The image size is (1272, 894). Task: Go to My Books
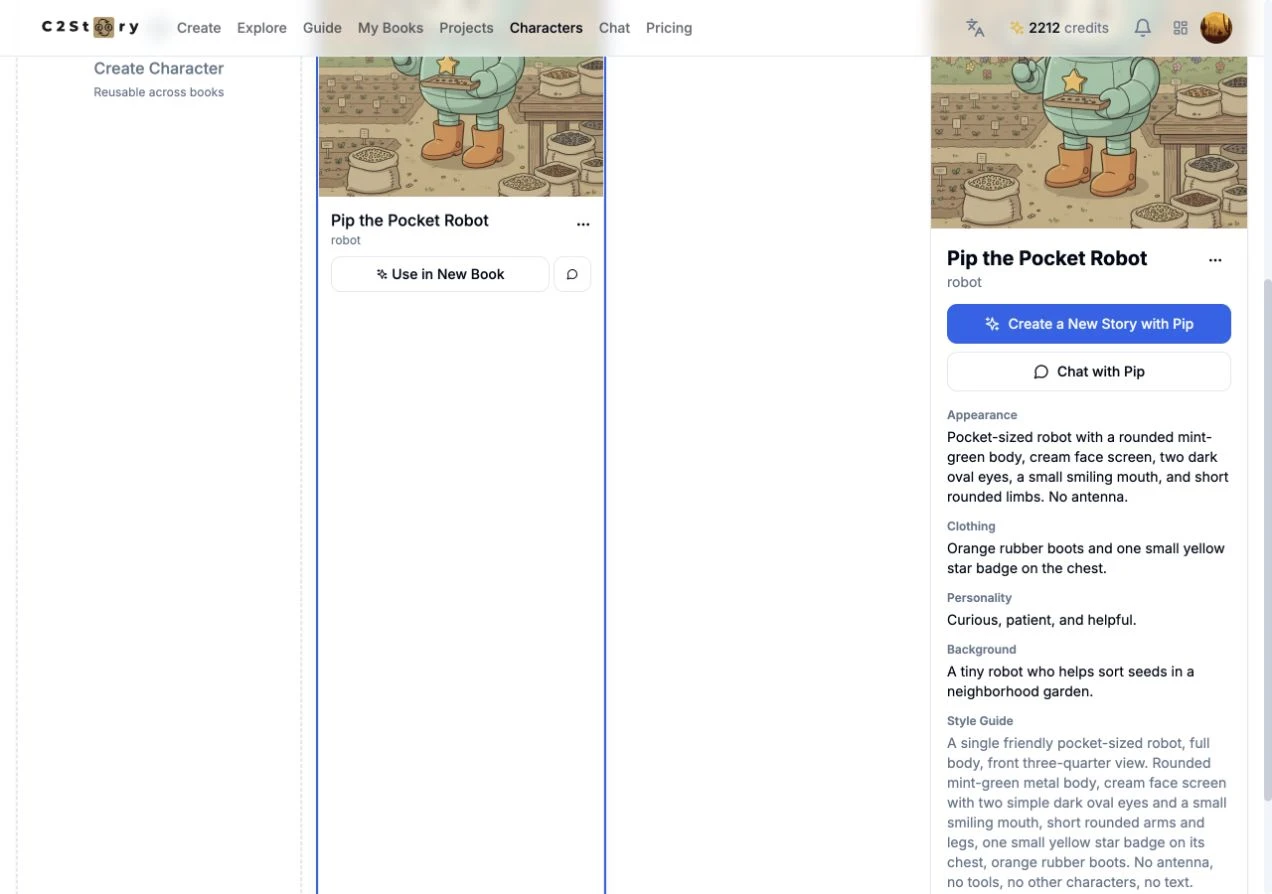coord(390,28)
